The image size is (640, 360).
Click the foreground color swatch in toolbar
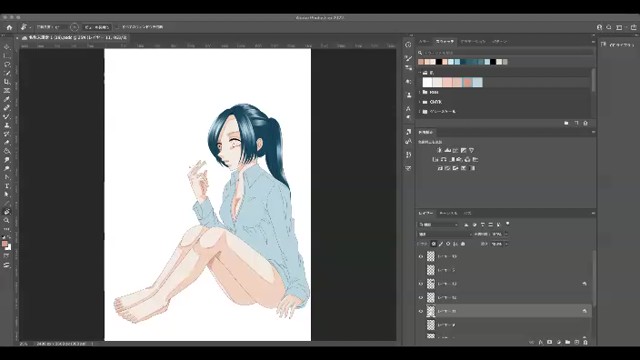(x=5, y=244)
